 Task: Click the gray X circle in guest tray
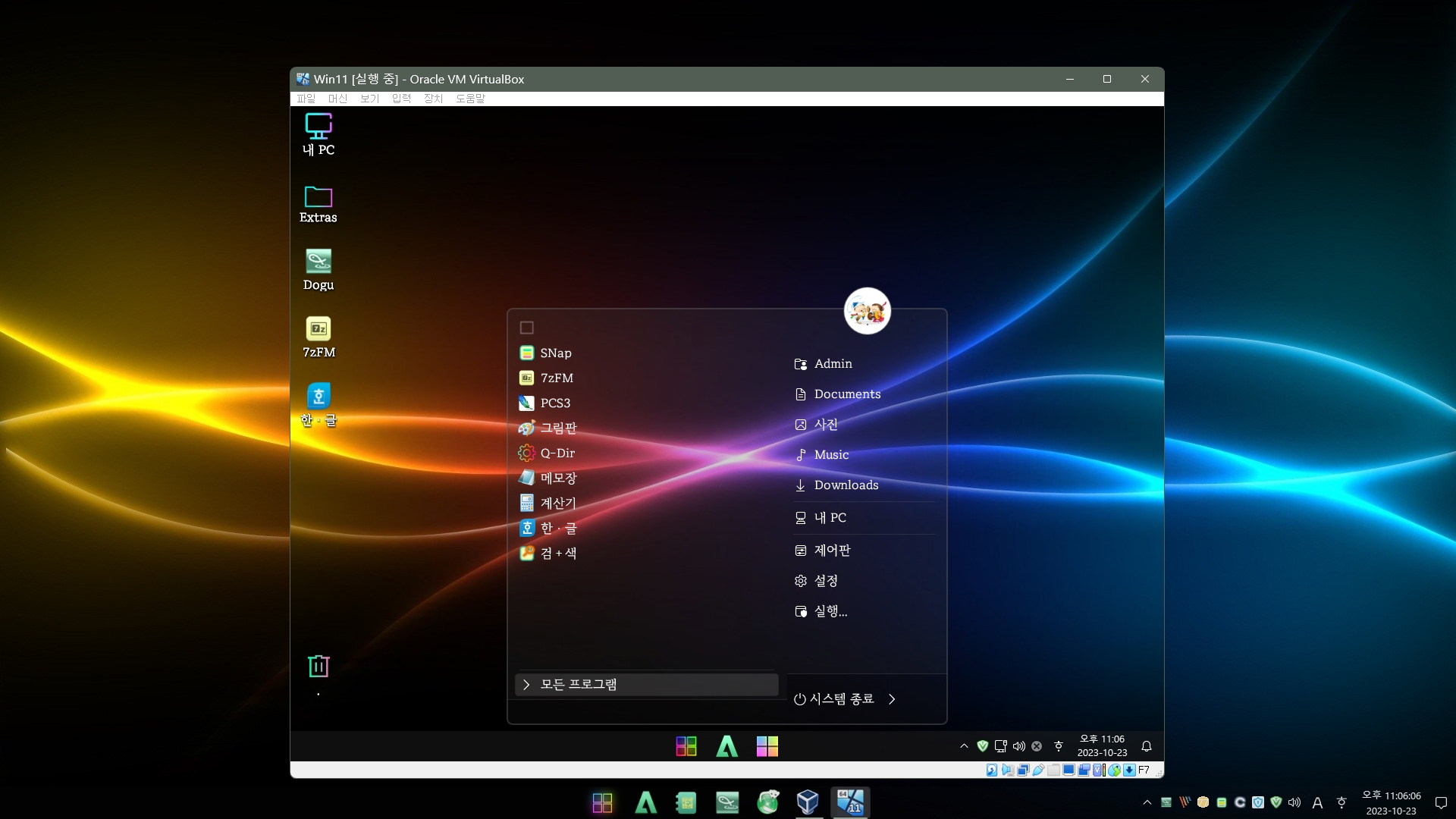(1037, 746)
